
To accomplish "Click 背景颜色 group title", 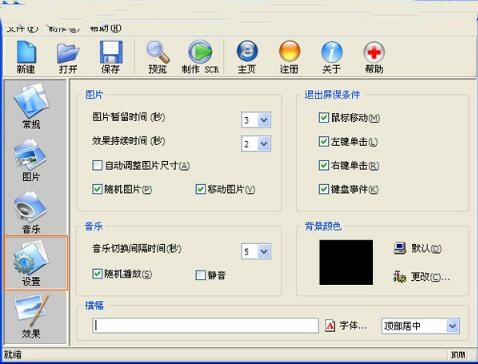I will click(x=323, y=226).
